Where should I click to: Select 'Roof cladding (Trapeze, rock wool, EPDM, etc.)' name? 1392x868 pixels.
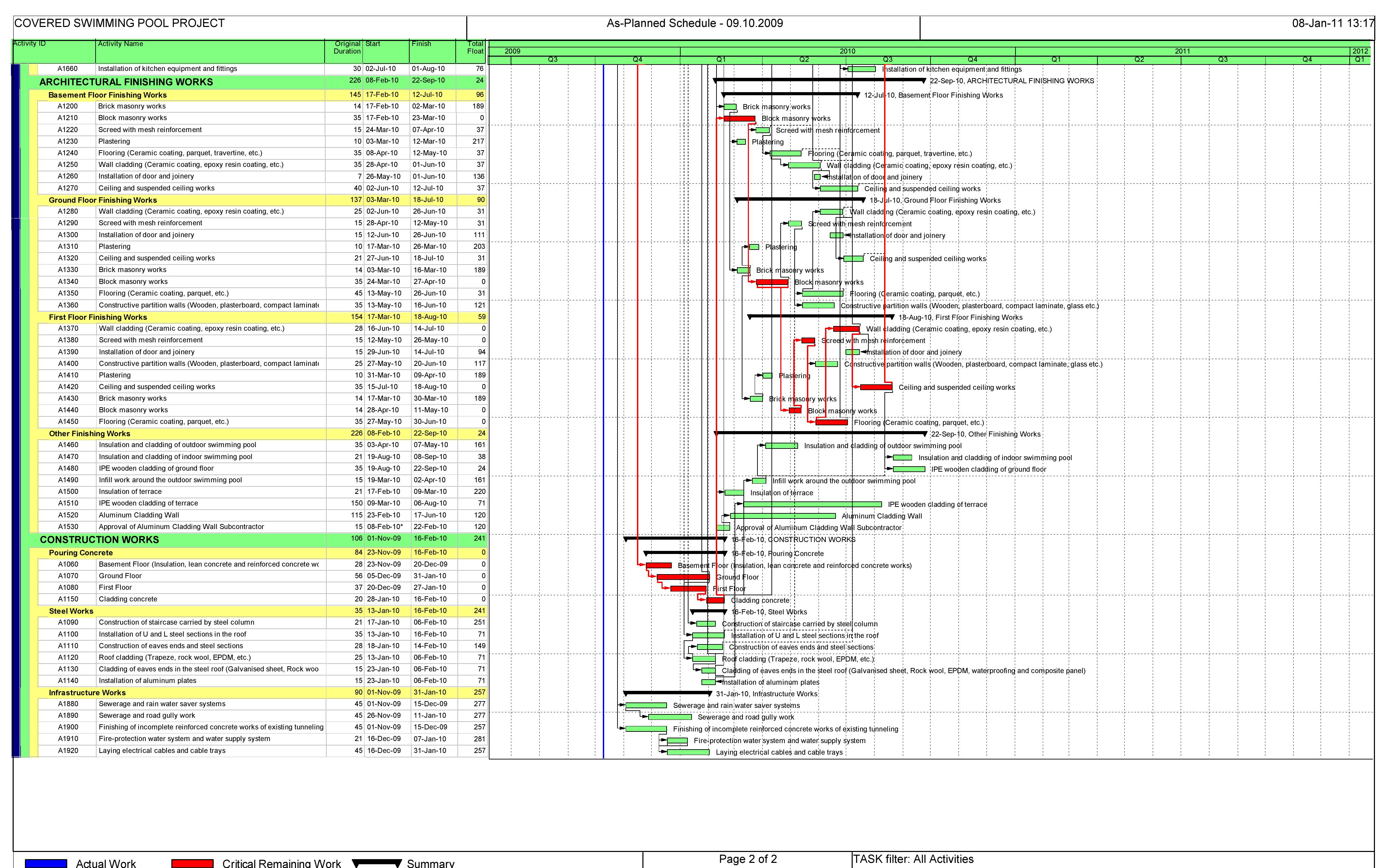click(x=174, y=657)
